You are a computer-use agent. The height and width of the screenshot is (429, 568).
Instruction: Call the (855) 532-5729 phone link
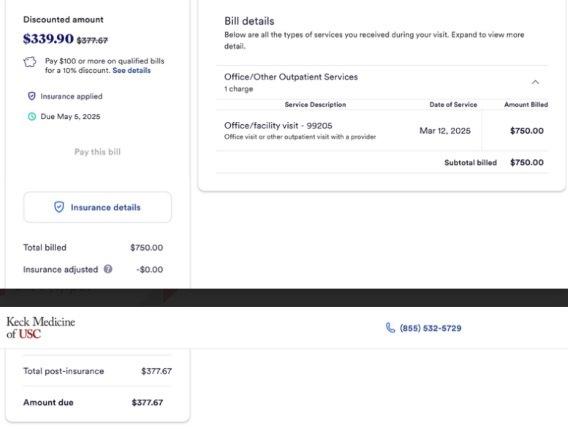tap(430, 328)
